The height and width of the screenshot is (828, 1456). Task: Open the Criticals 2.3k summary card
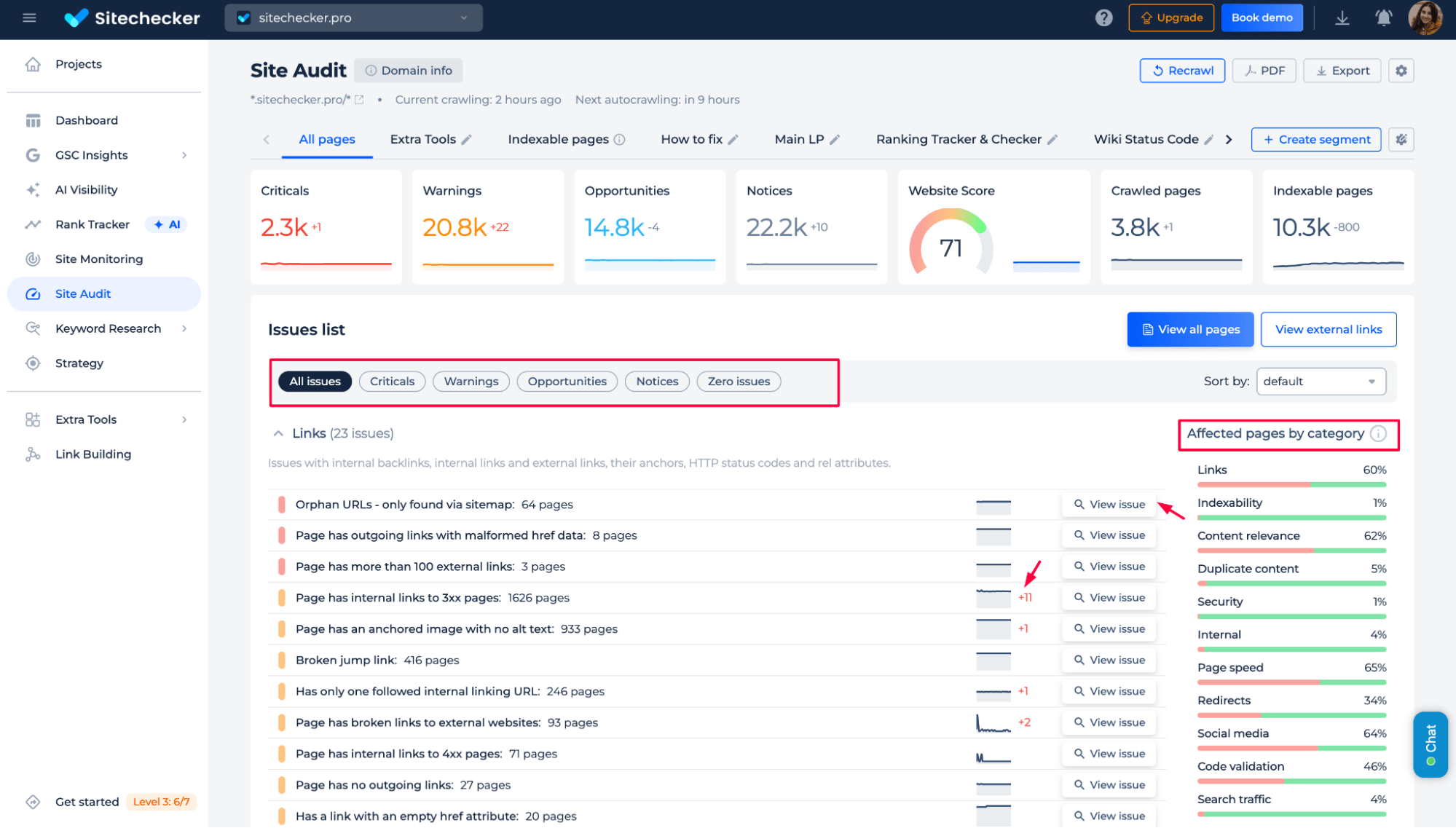[326, 226]
